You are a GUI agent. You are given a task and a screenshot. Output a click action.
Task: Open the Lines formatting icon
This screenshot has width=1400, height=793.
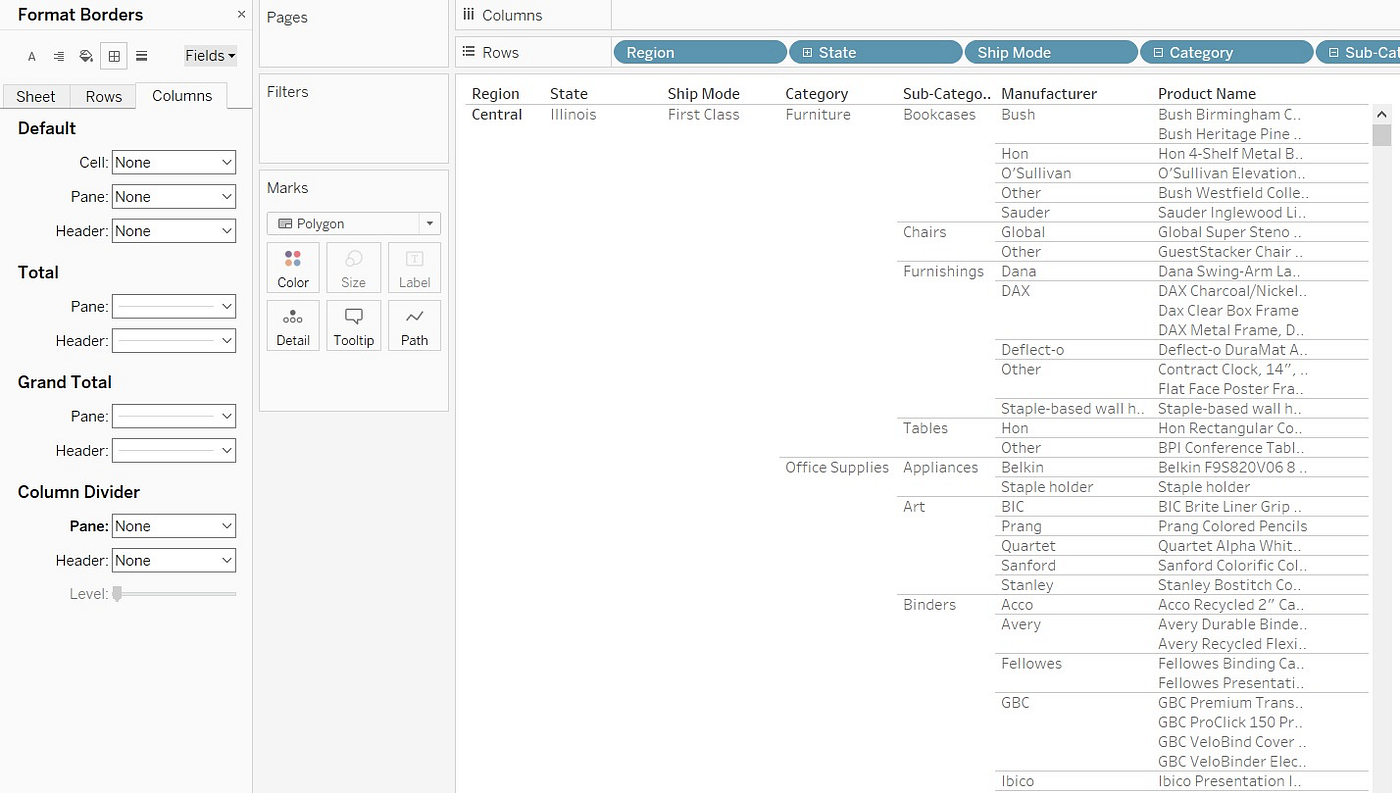point(141,56)
